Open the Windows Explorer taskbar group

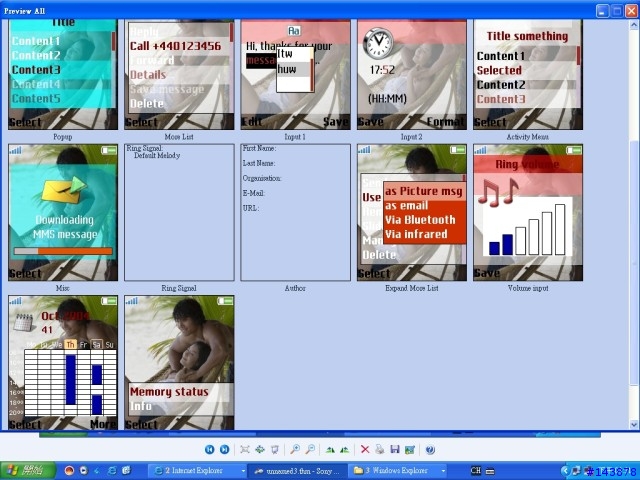coord(397,471)
